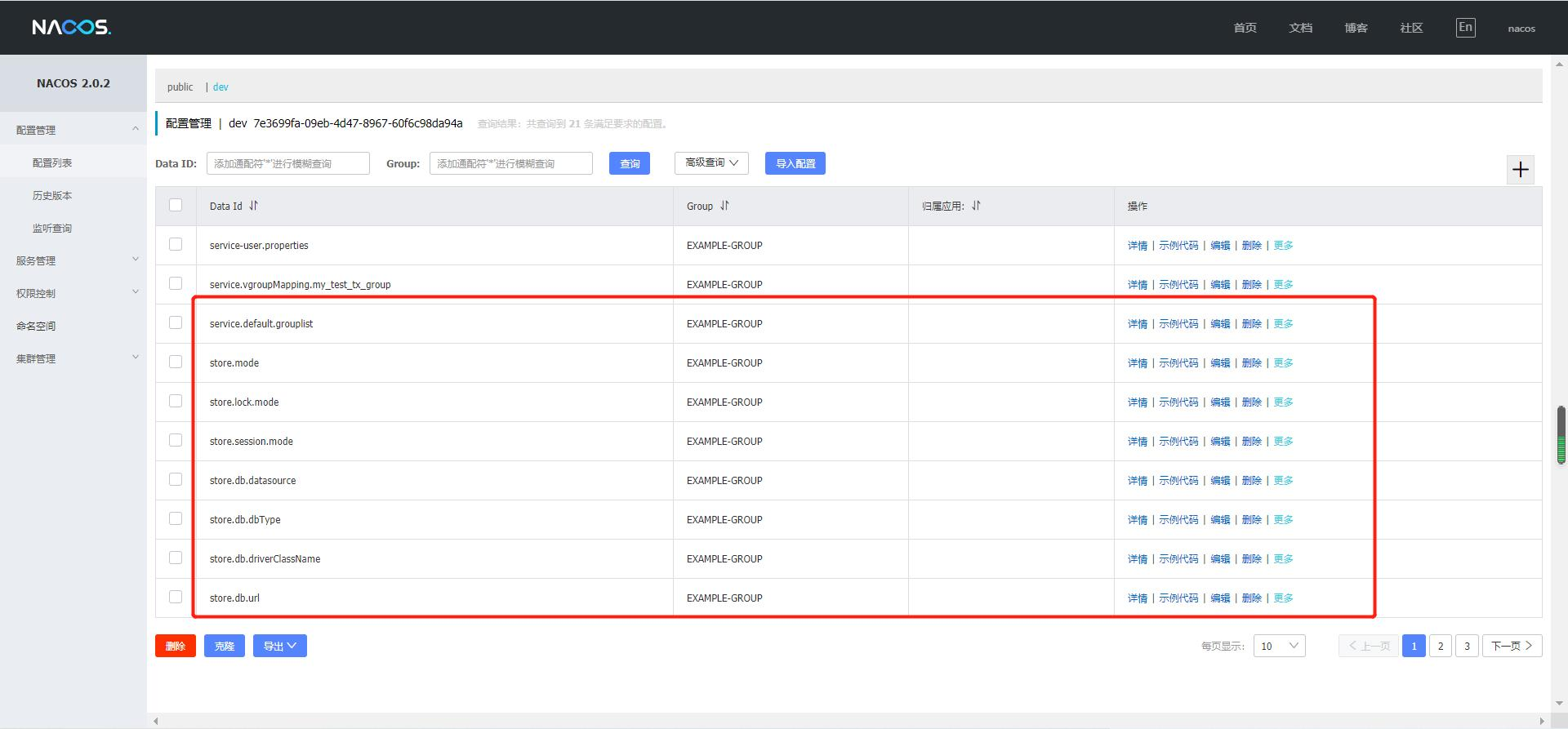Image resolution: width=1568 pixels, height=729 pixels.
Task: Check the service-user.properties row checkbox
Action: pyautogui.click(x=176, y=244)
